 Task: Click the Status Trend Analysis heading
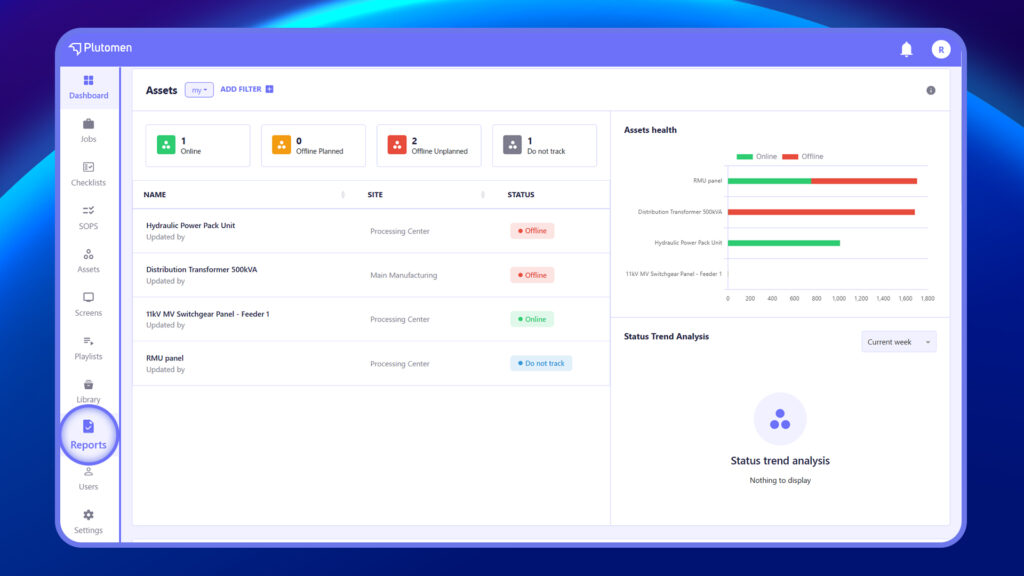(666, 336)
